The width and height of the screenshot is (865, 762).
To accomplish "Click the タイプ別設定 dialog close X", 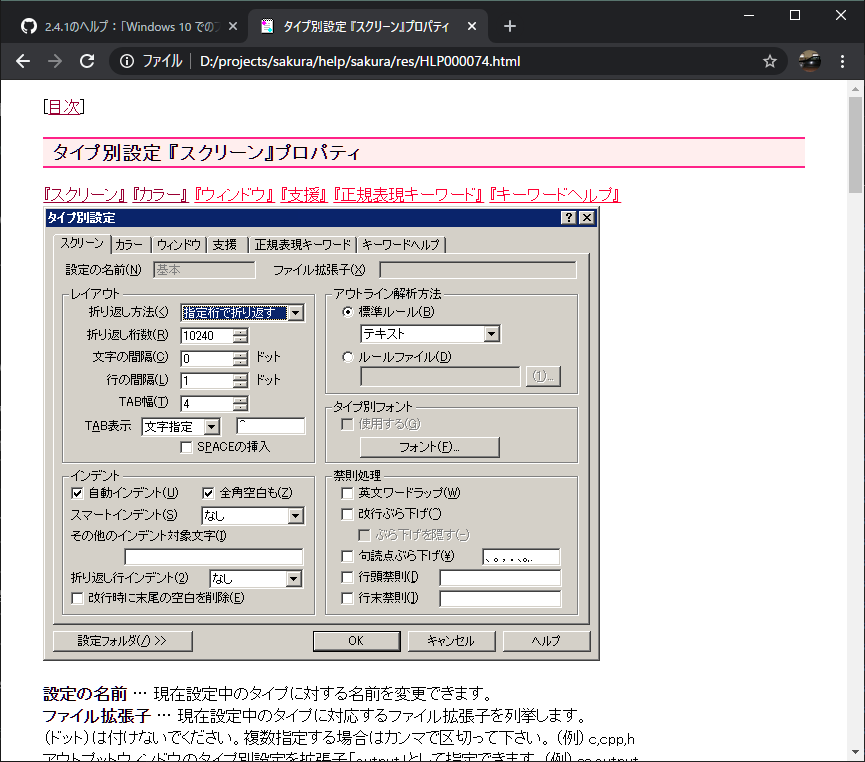I will [587, 217].
